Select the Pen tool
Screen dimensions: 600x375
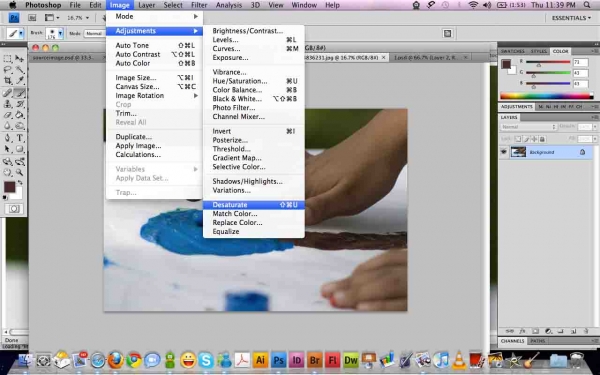[8, 138]
